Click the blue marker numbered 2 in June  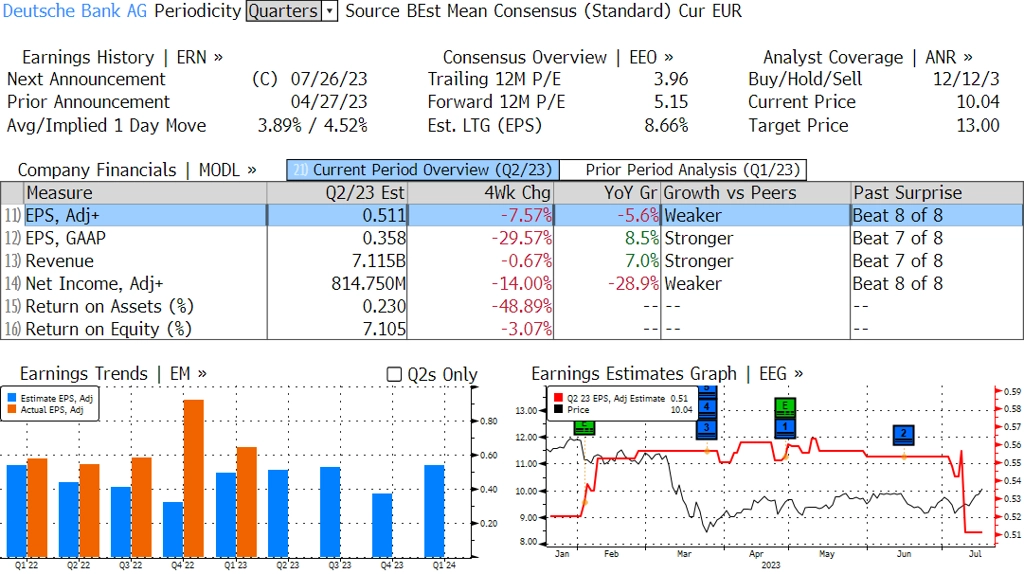[903, 434]
